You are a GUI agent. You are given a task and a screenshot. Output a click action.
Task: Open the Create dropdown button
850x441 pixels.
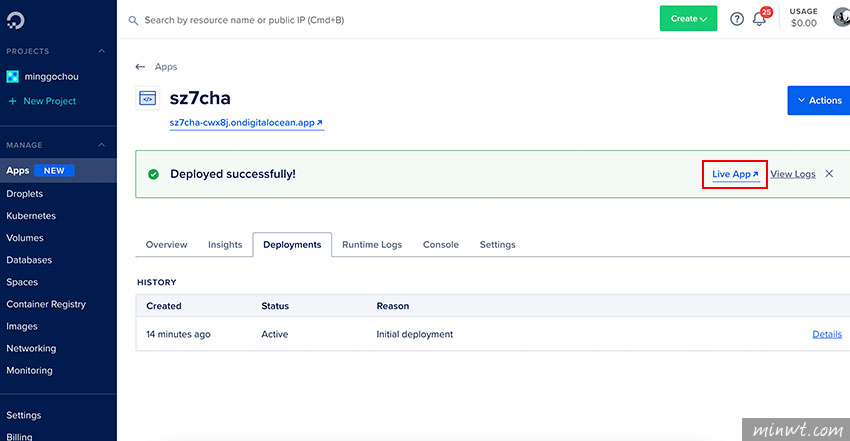pyautogui.click(x=688, y=18)
